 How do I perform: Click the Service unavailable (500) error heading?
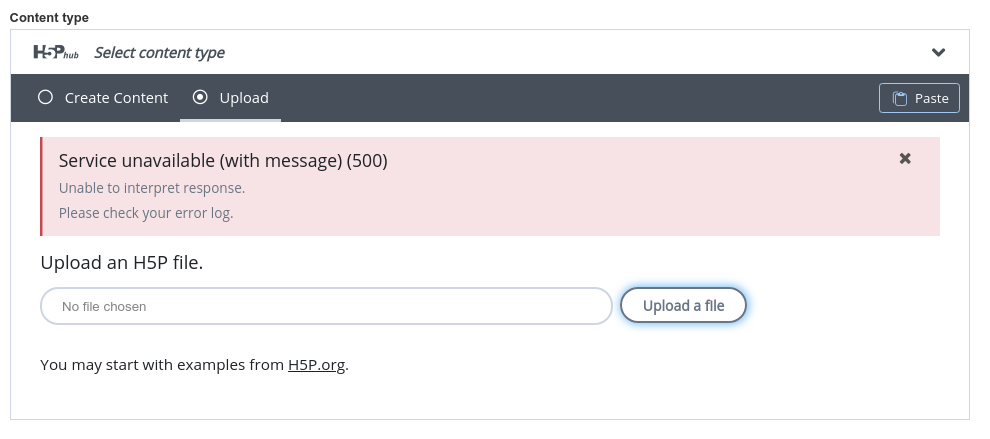[x=223, y=161]
